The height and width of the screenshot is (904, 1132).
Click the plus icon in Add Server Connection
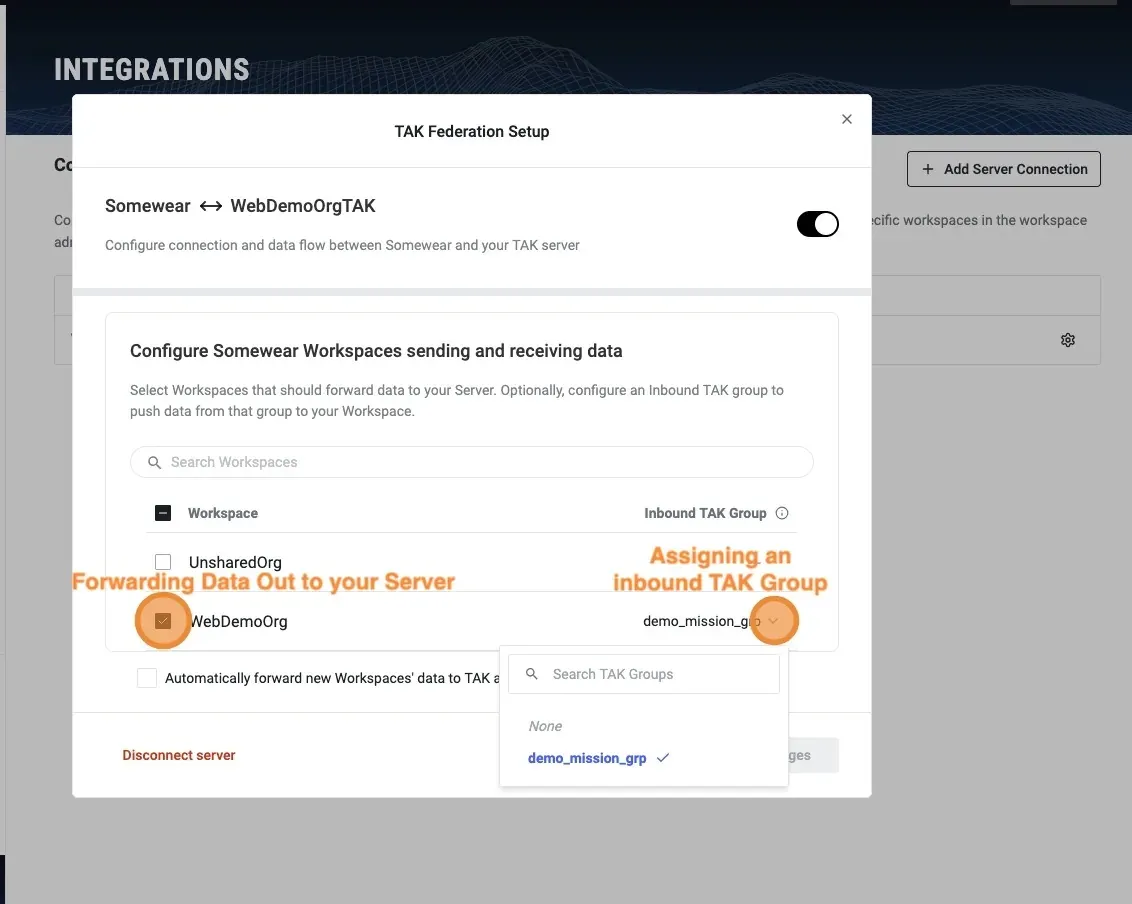[x=928, y=169]
